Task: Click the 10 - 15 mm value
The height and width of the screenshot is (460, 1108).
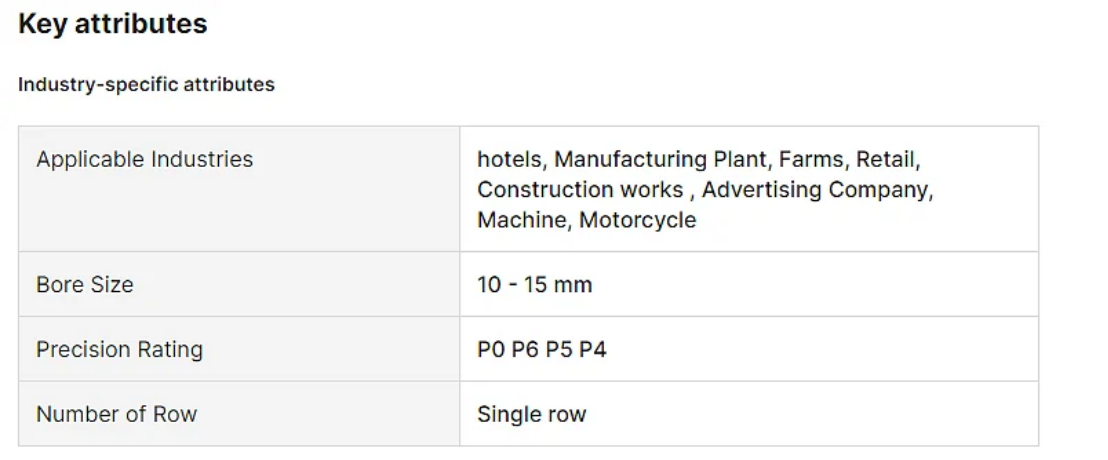Action: click(x=535, y=285)
